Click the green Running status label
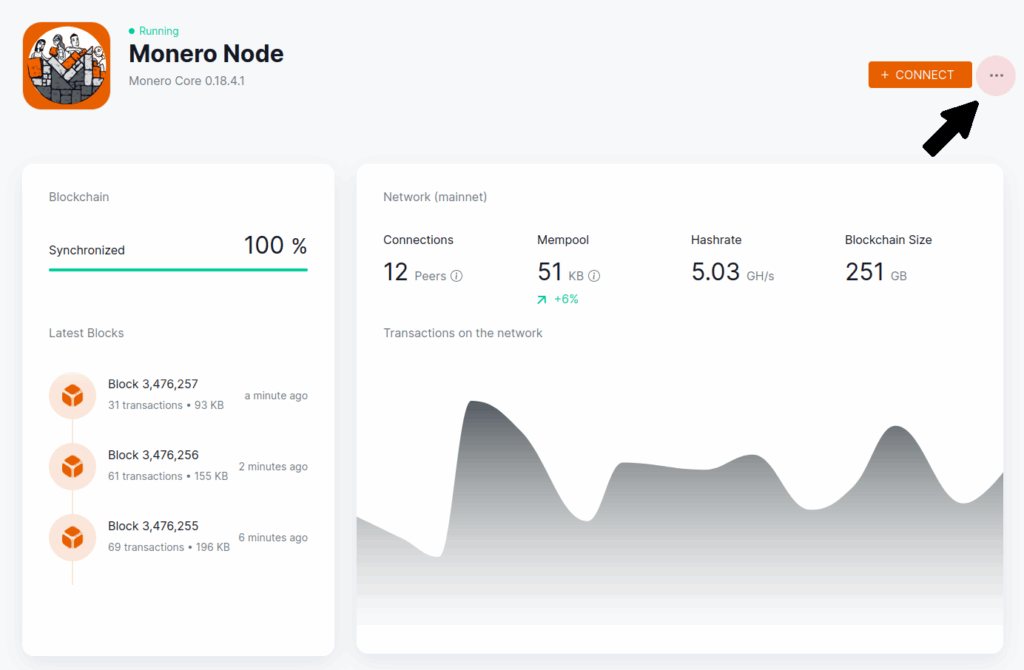Image resolution: width=1024 pixels, height=670 pixels. pos(159,31)
